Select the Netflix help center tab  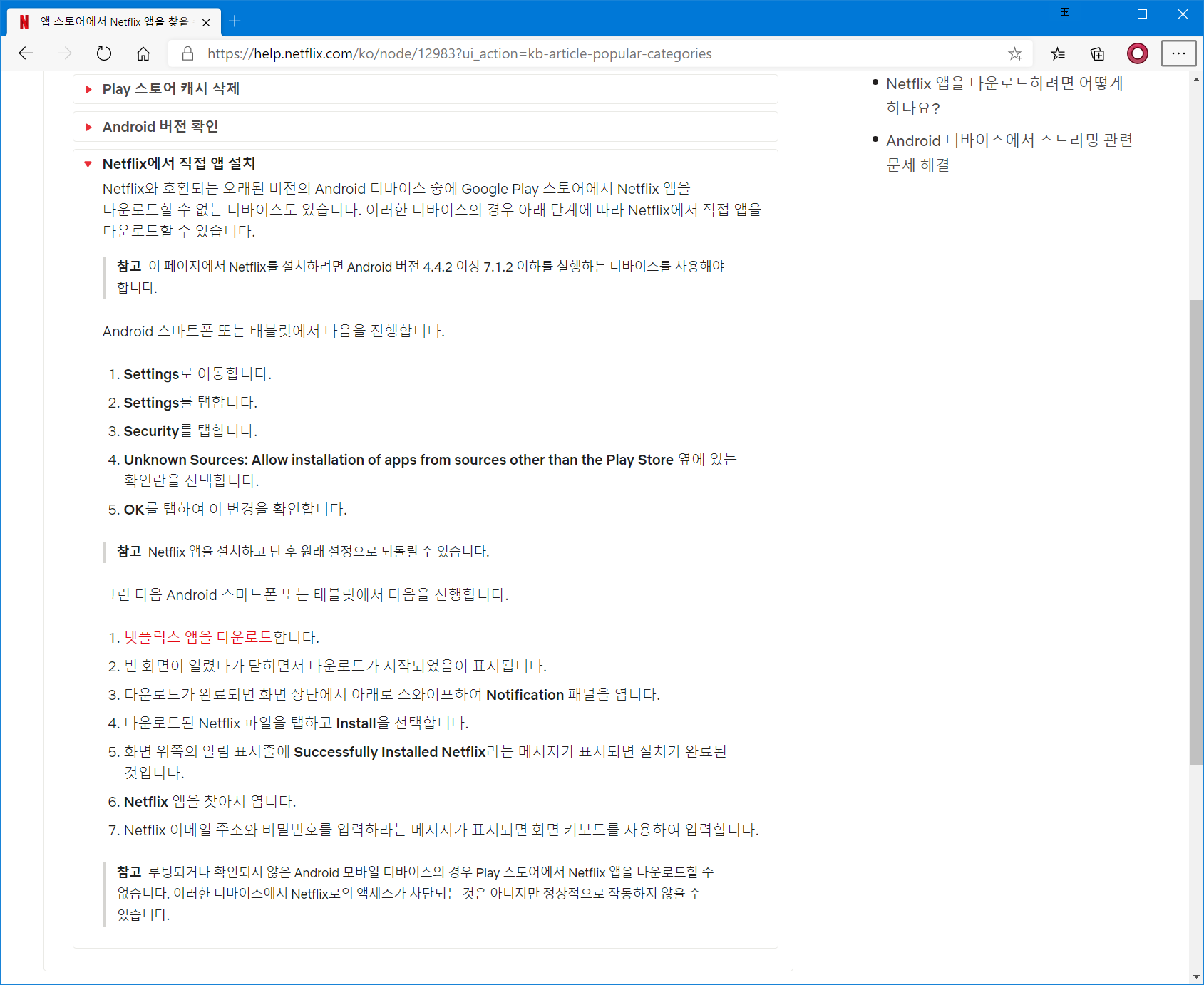tap(114, 22)
